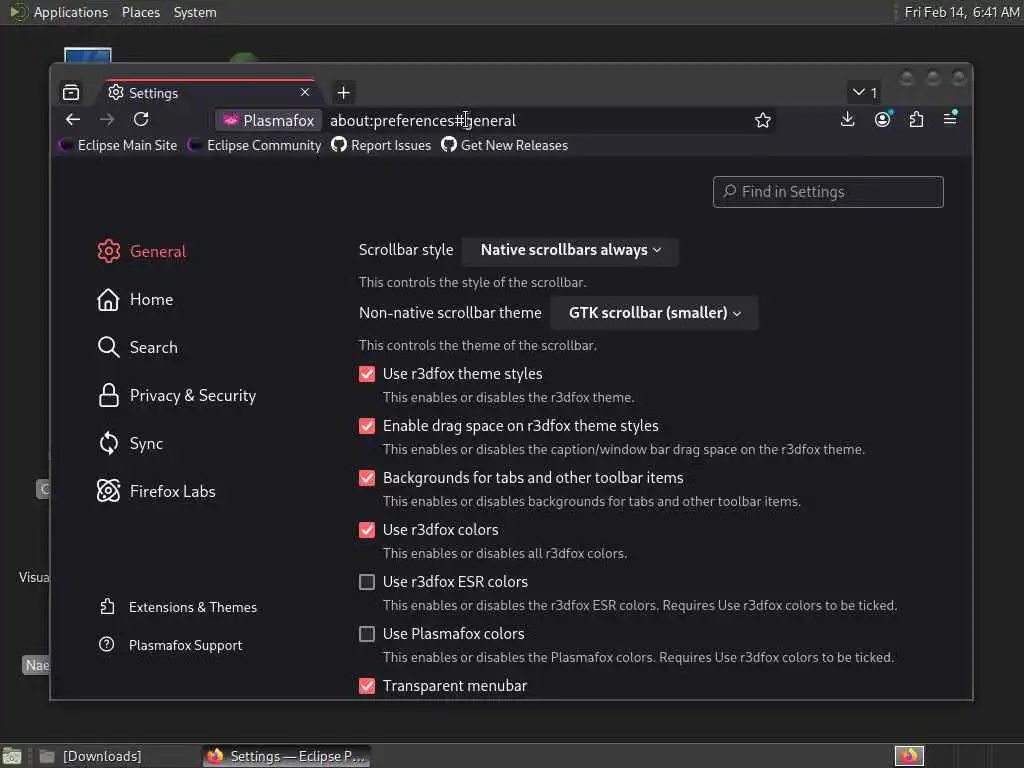The image size is (1024, 768).
Task: Click the Firefox Labs atom icon
Action: [x=108, y=491]
